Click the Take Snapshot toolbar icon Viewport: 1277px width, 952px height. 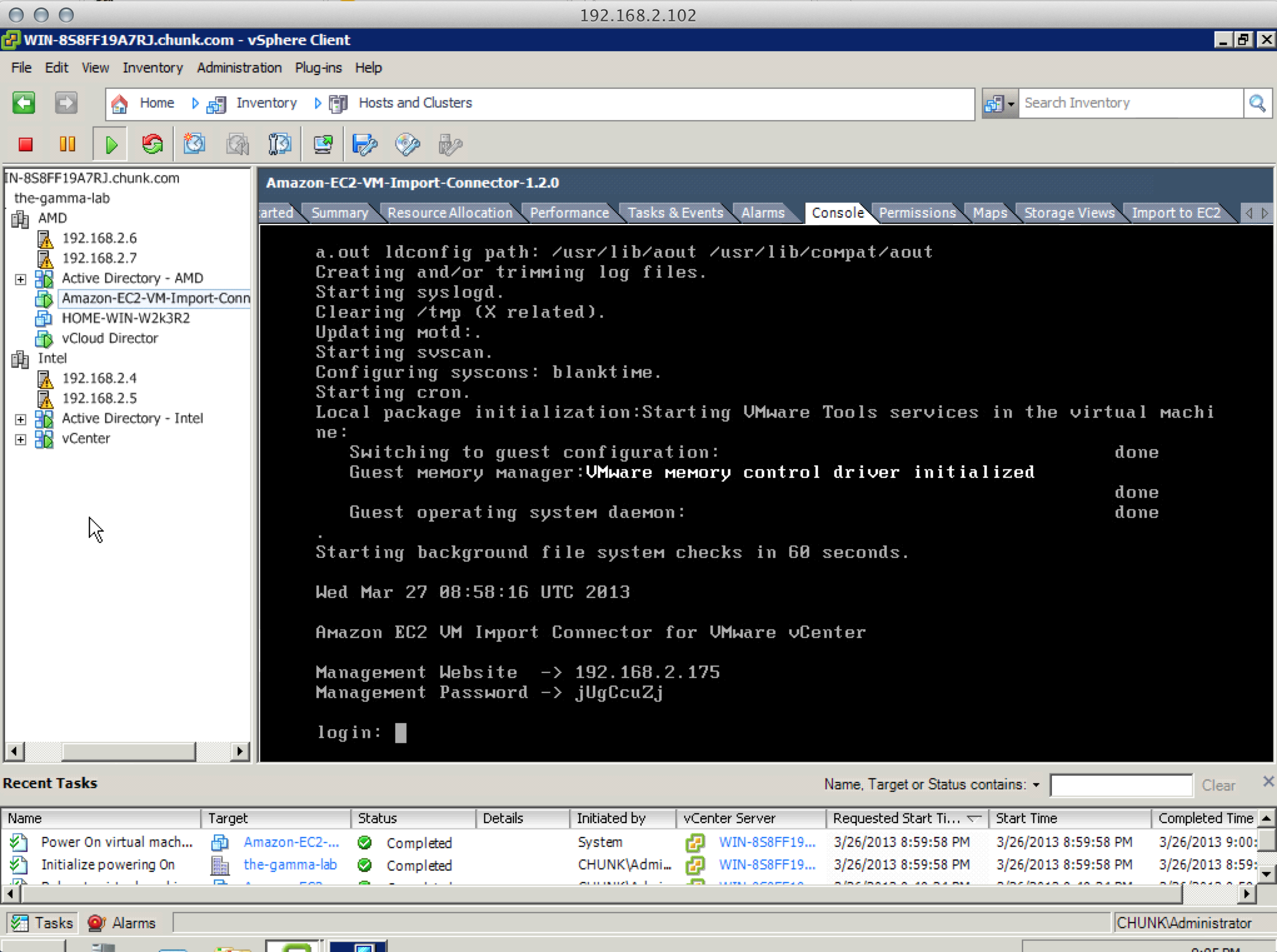click(x=194, y=145)
